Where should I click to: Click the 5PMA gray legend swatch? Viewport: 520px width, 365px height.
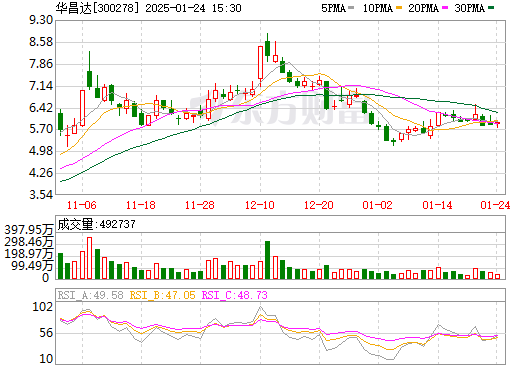351,8
